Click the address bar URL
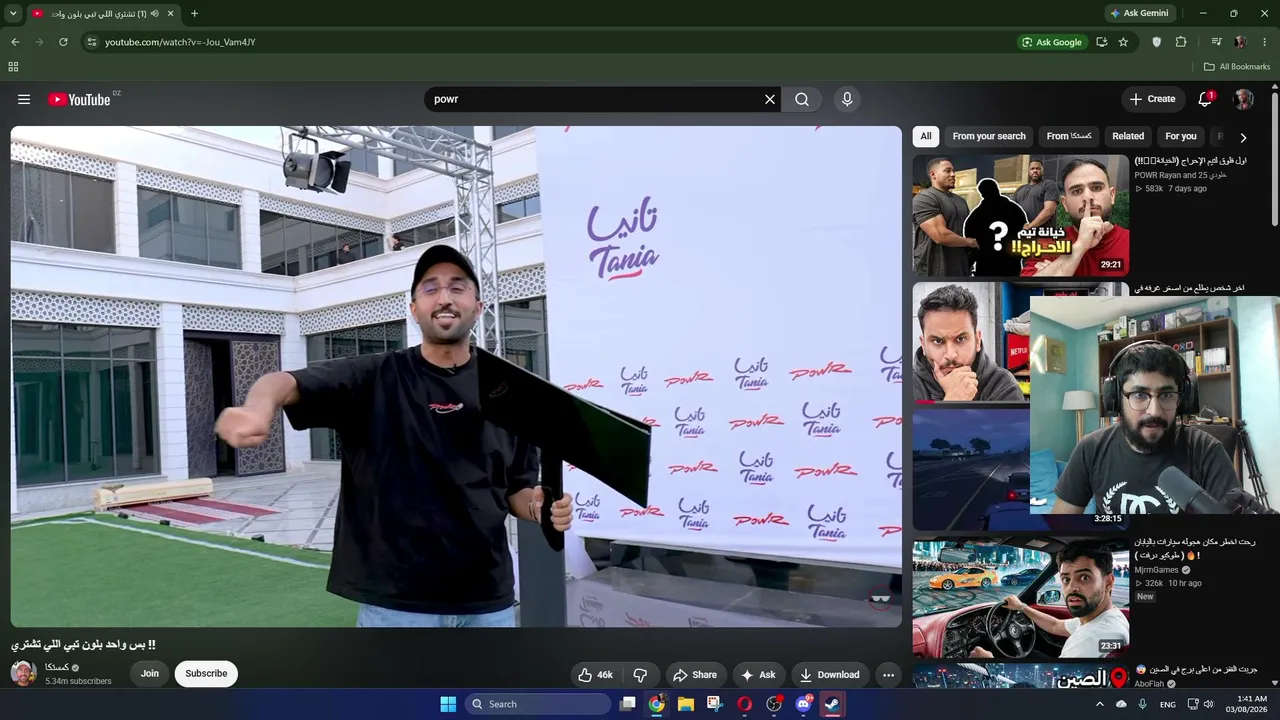Image resolution: width=1280 pixels, height=720 pixels. click(x=180, y=42)
